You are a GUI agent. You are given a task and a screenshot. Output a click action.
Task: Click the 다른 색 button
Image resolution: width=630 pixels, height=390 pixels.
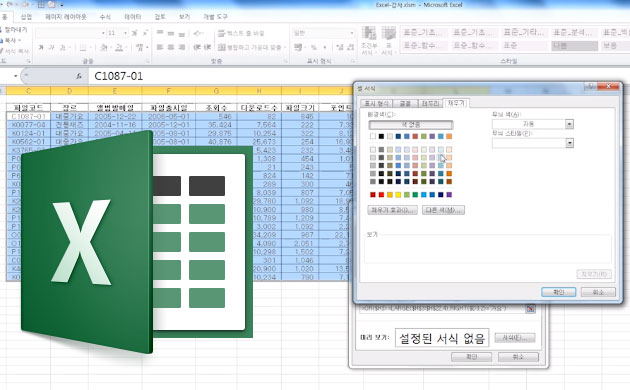point(443,210)
